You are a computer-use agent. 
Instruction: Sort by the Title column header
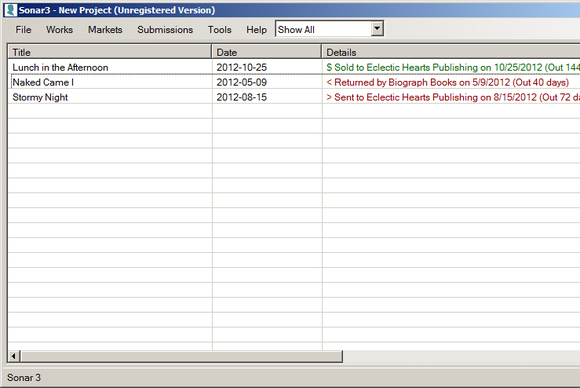110,52
